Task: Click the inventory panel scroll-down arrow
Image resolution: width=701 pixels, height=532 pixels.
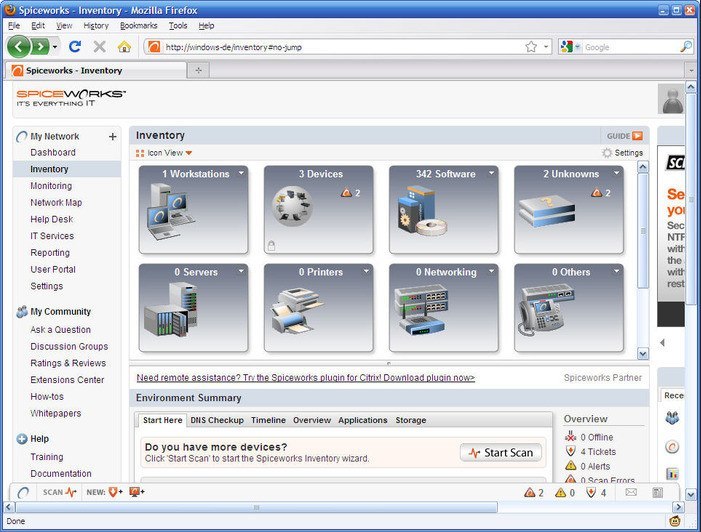Action: [x=643, y=354]
